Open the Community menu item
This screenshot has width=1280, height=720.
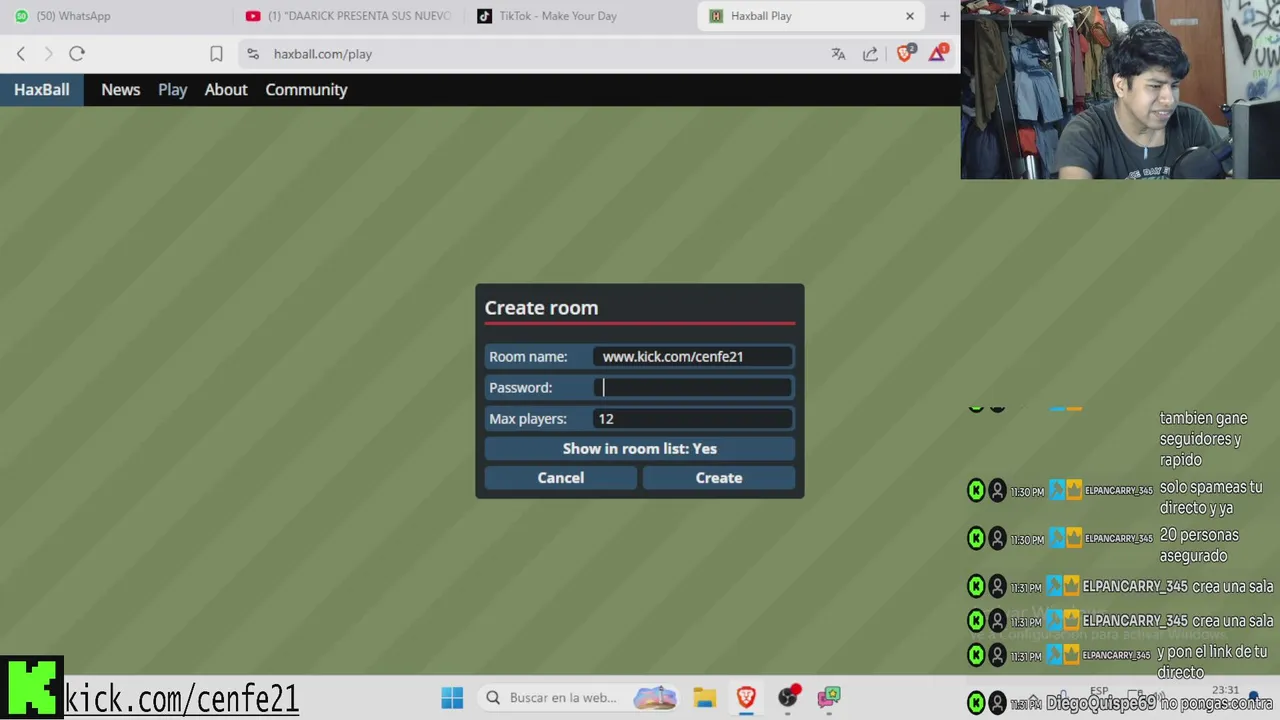tap(306, 90)
